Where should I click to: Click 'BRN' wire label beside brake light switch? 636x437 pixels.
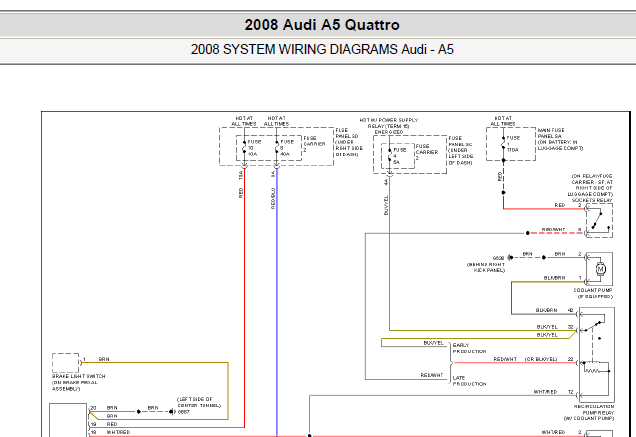pyautogui.click(x=104, y=359)
